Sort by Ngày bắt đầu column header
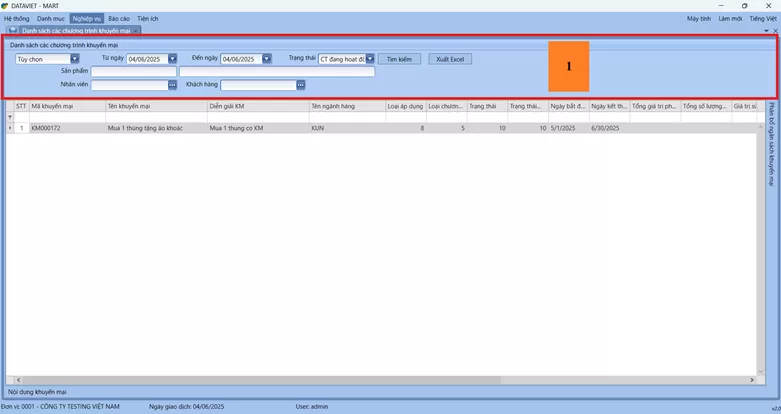Image resolution: width=781 pixels, height=414 pixels. (569, 106)
